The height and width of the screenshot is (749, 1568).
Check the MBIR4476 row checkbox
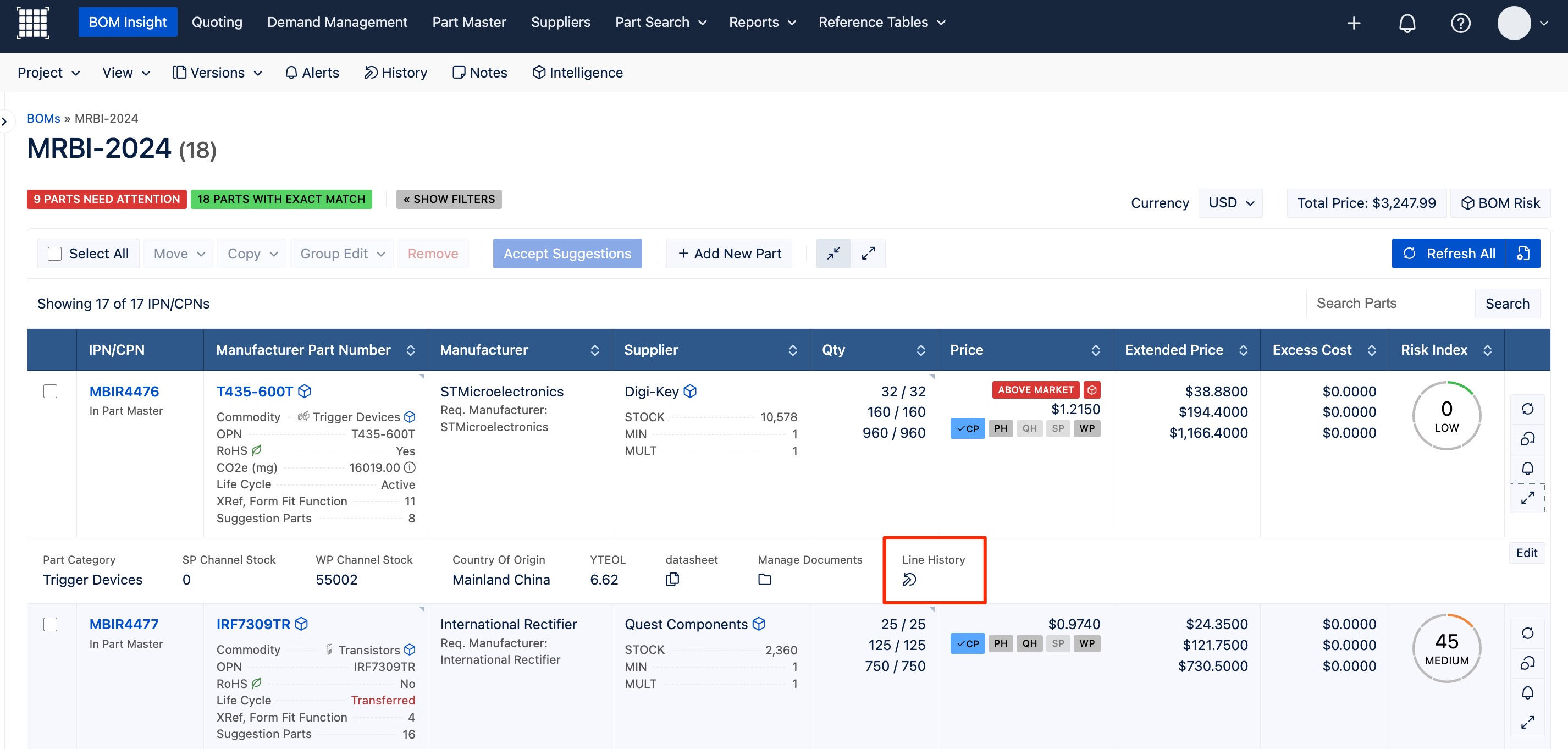point(51,392)
